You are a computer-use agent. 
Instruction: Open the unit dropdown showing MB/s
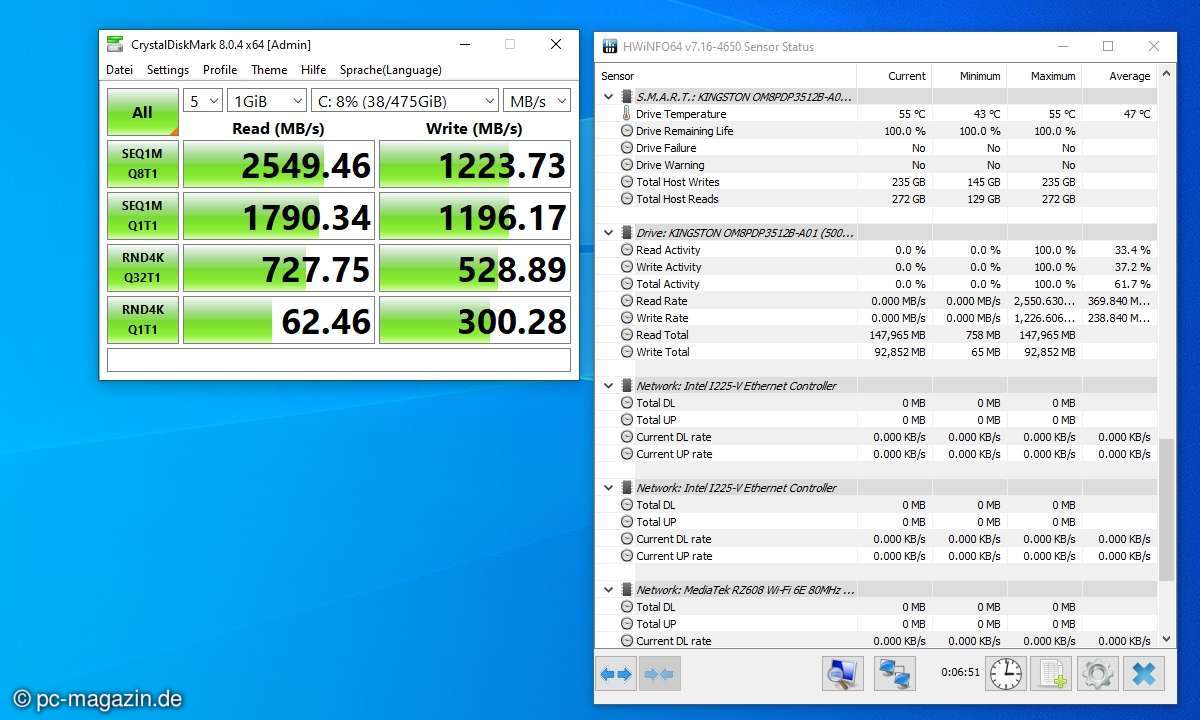537,101
